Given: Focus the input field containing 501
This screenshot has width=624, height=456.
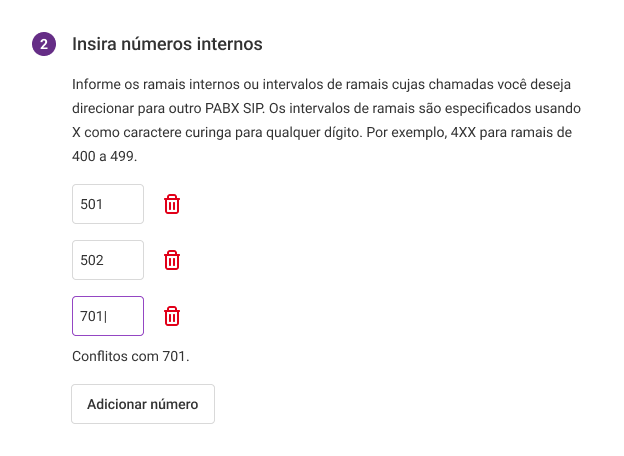Looking at the screenshot, I should (108, 204).
